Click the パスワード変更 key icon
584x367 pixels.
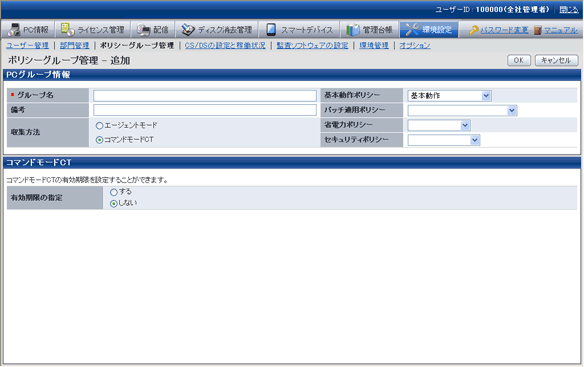coord(473,30)
